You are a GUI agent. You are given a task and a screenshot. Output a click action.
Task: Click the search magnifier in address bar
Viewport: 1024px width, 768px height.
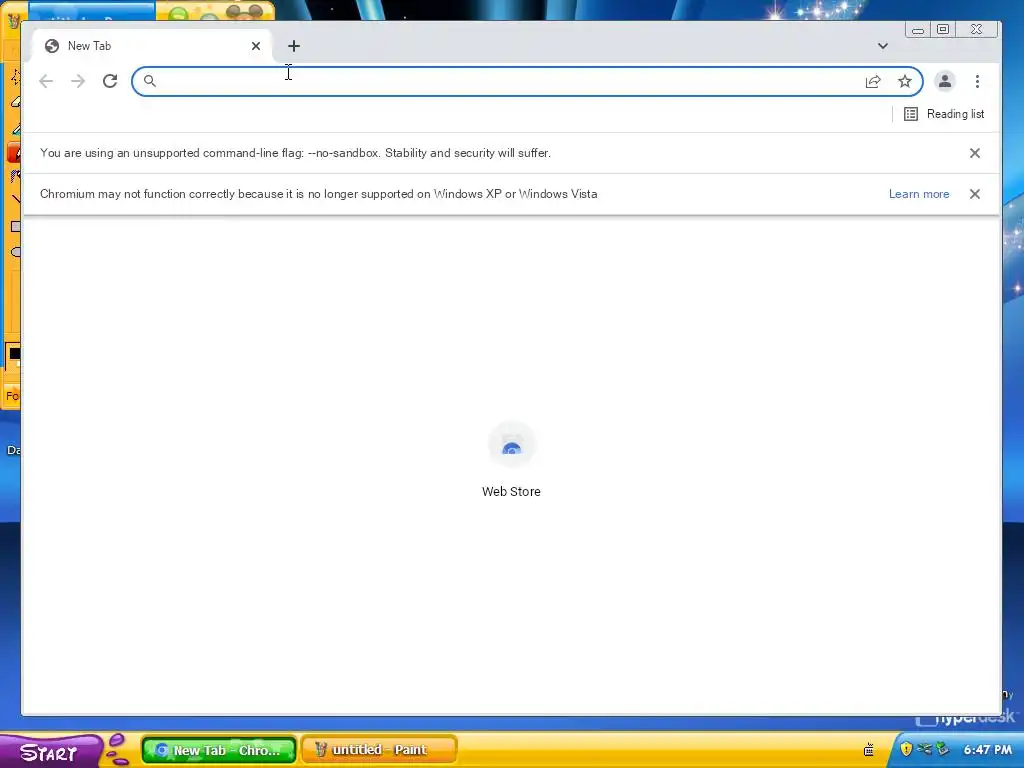[150, 81]
